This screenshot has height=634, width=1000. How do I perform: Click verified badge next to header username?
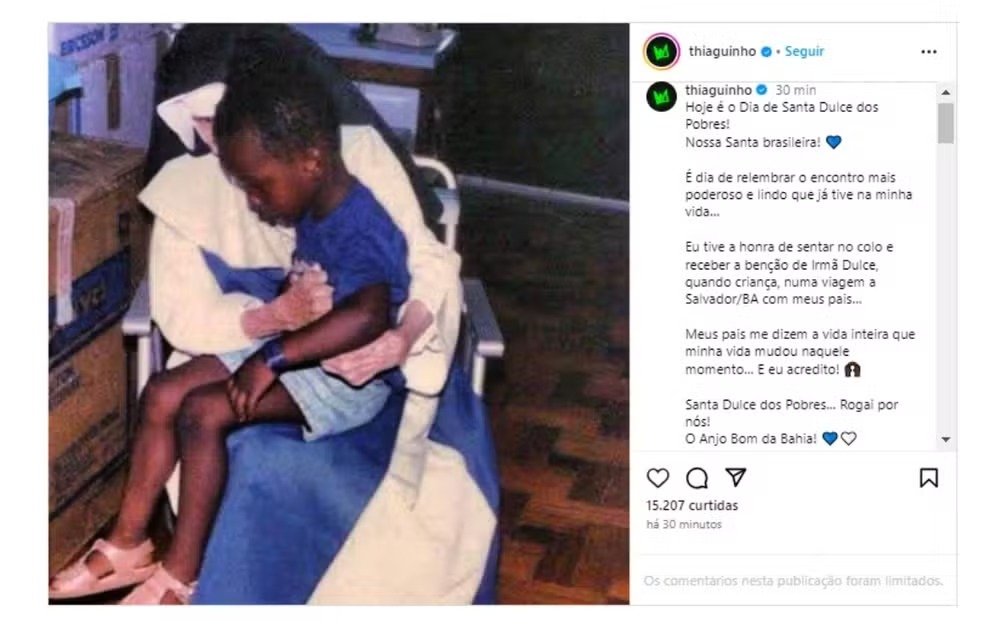(x=767, y=52)
